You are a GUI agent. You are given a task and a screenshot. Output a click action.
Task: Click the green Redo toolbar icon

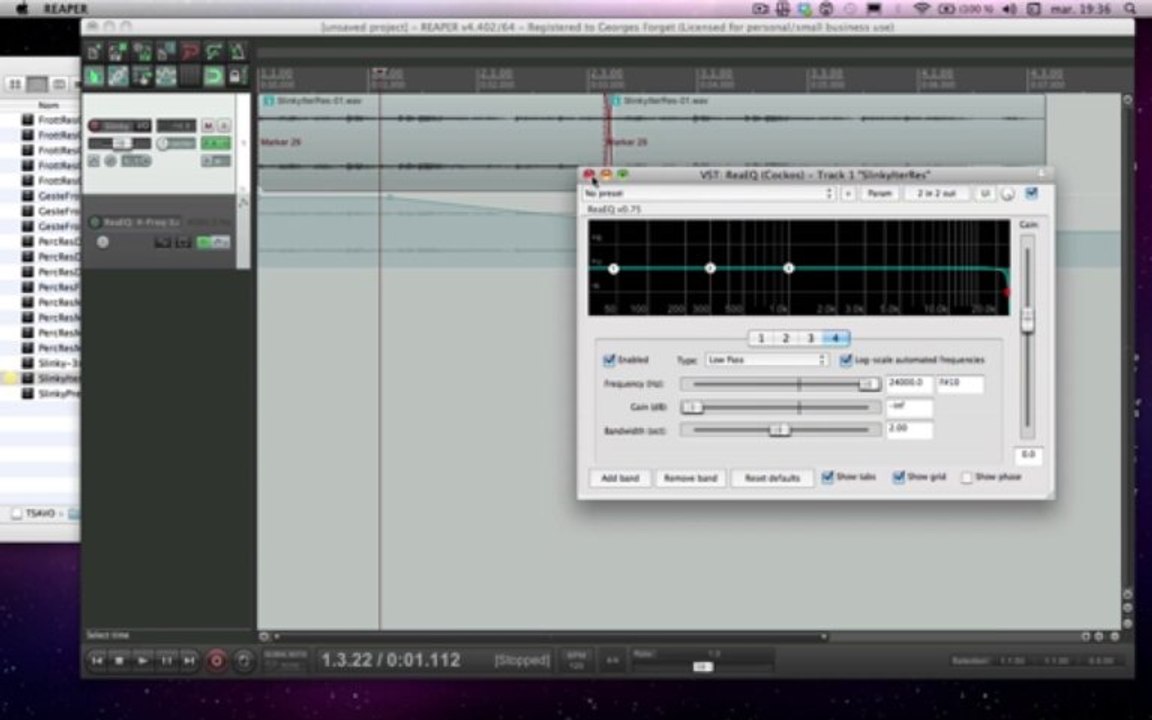(214, 51)
